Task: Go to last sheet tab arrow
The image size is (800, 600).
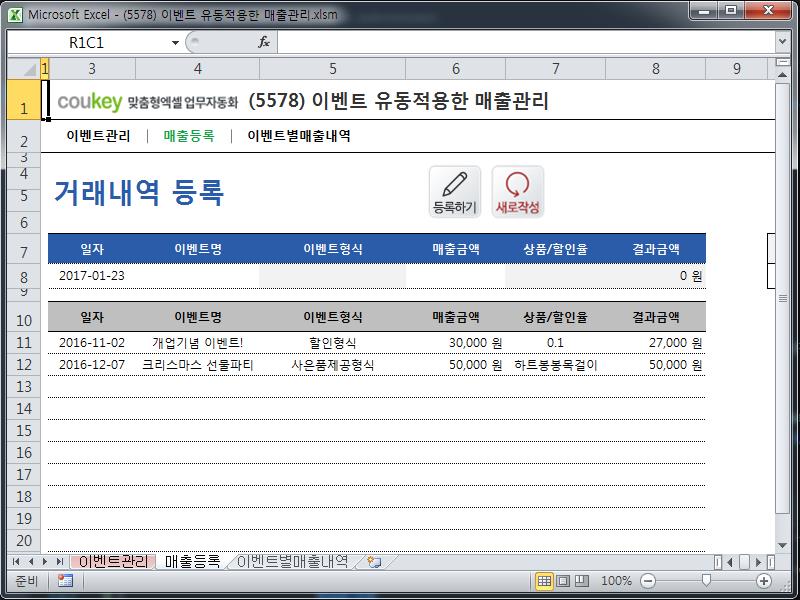Action: click(x=60, y=562)
